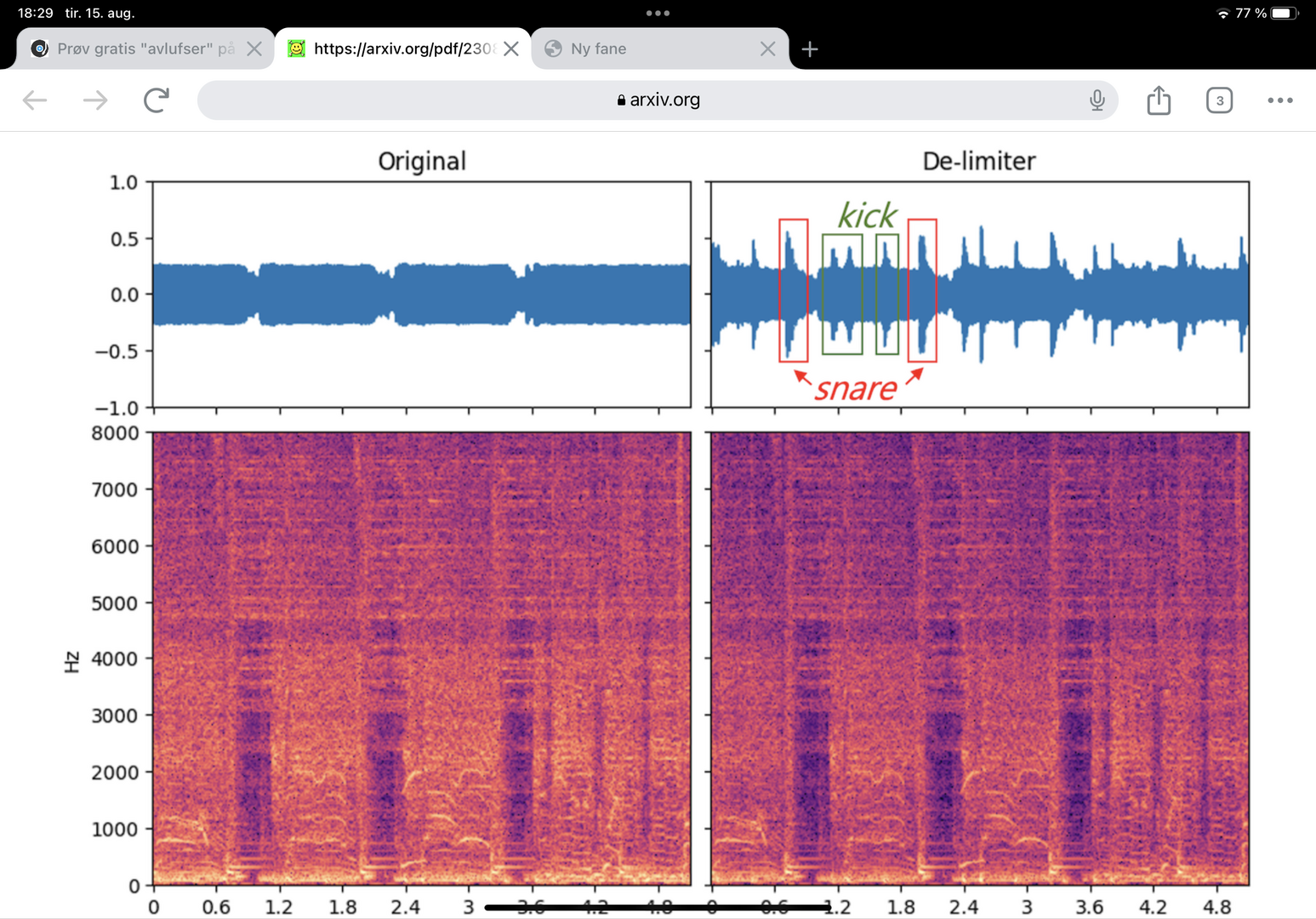Open the share sheet icon
Screen dimensions: 1316x919
pos(1159,100)
